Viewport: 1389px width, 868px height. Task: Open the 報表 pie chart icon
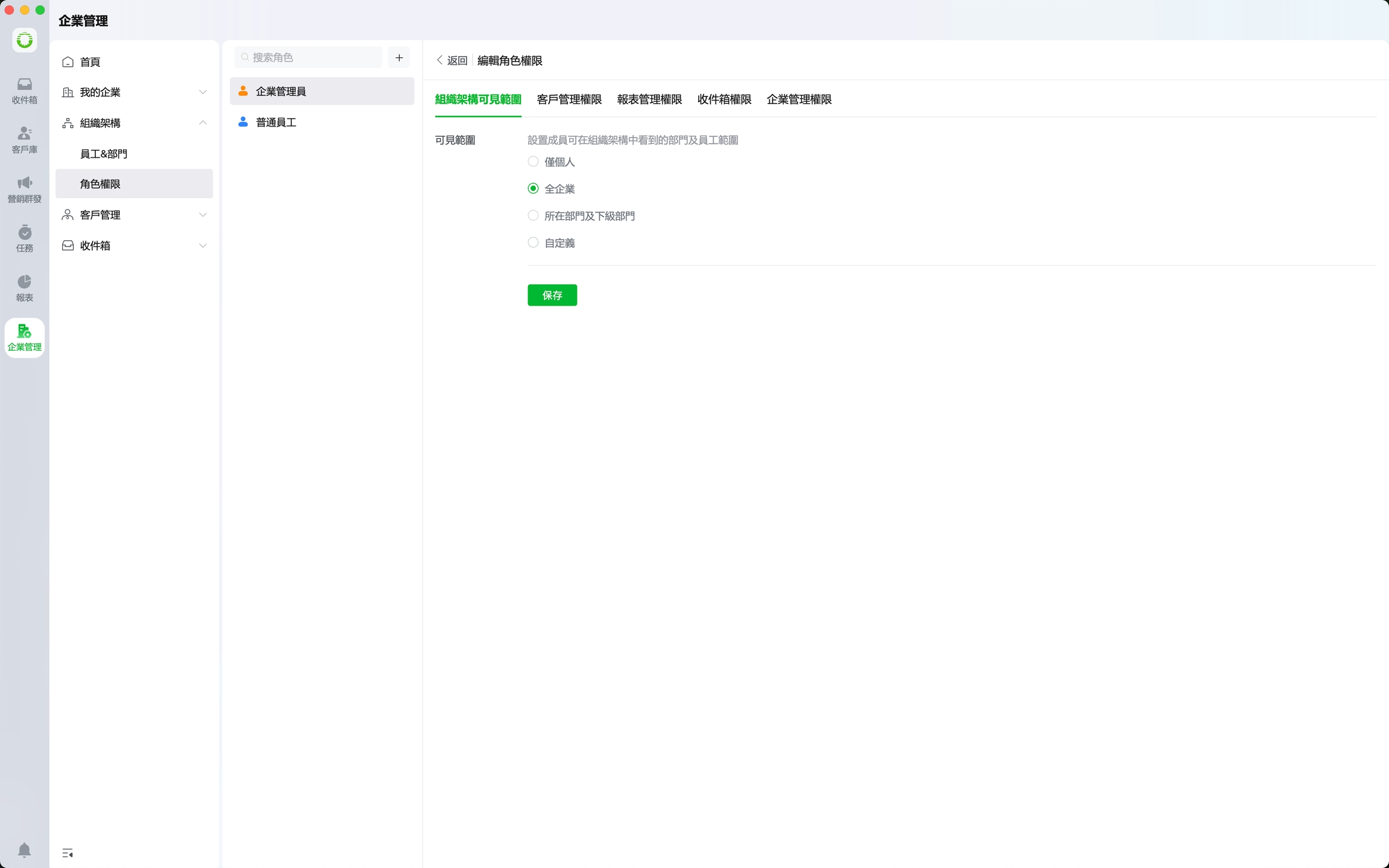[24, 288]
